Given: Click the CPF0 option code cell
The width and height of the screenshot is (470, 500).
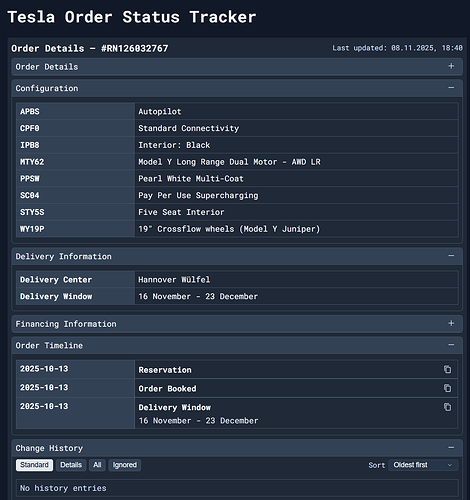Looking at the screenshot, I should click(75, 128).
